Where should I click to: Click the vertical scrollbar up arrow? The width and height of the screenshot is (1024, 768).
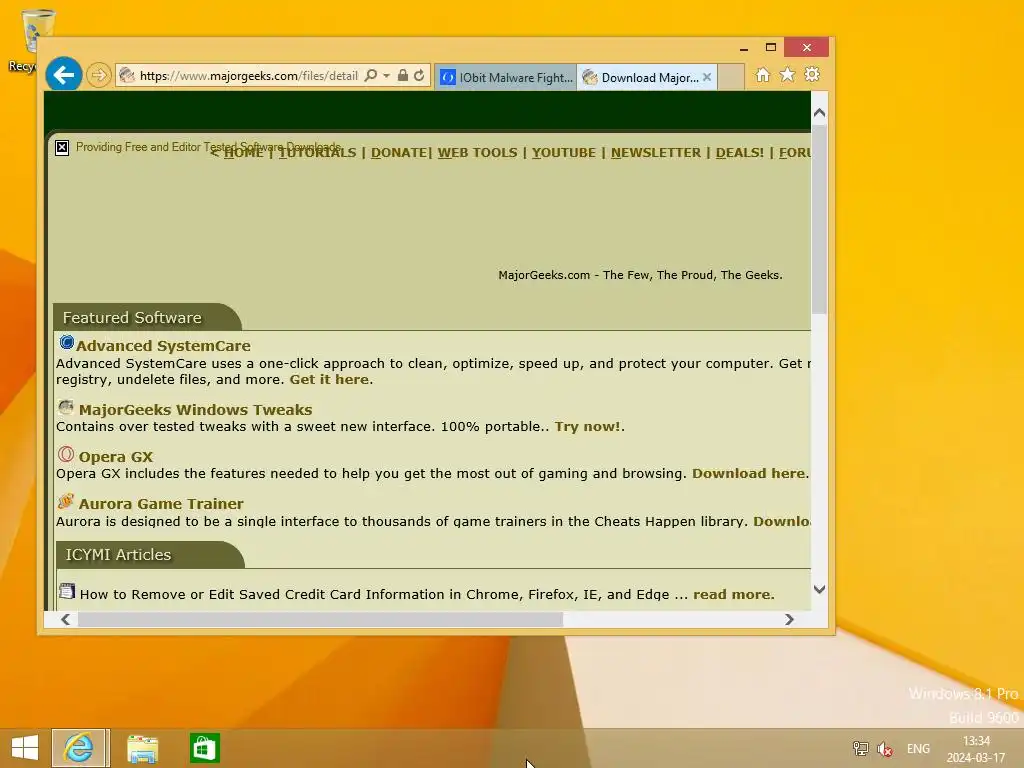[820, 113]
